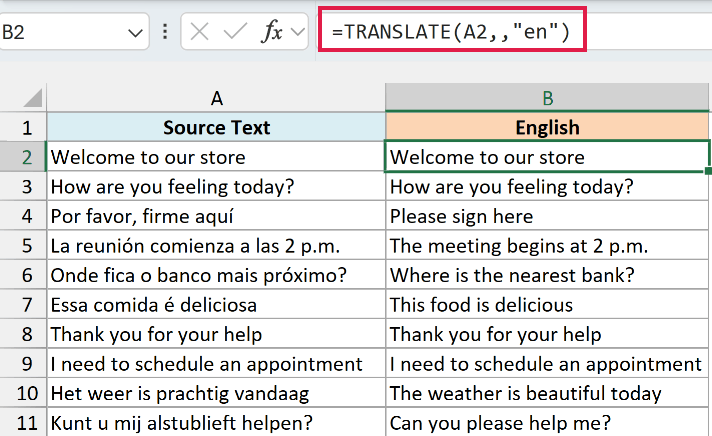Select cell 'Onde fica o banco mais próximo?'
This screenshot has height=436, width=712.
216,275
